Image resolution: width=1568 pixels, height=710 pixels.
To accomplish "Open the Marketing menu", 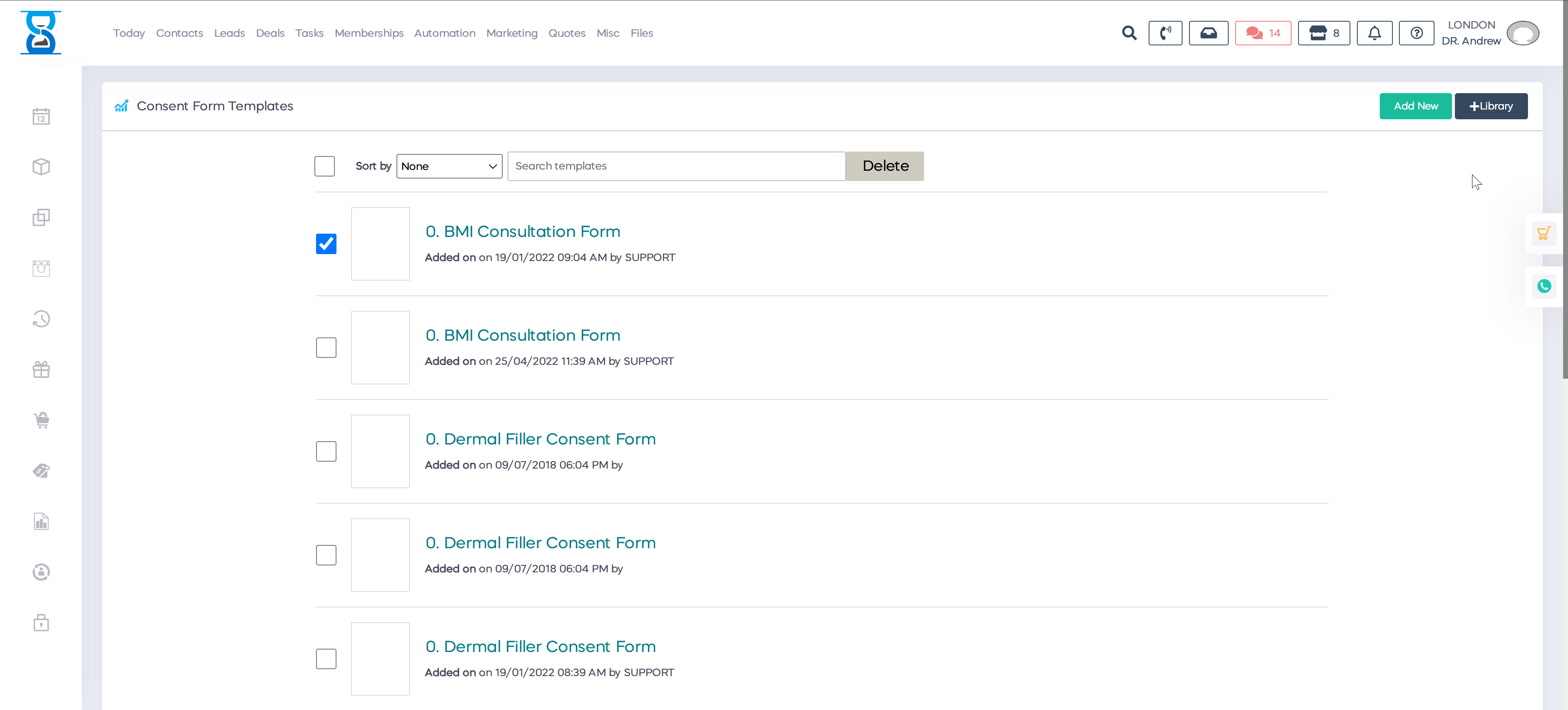I will click(x=511, y=33).
